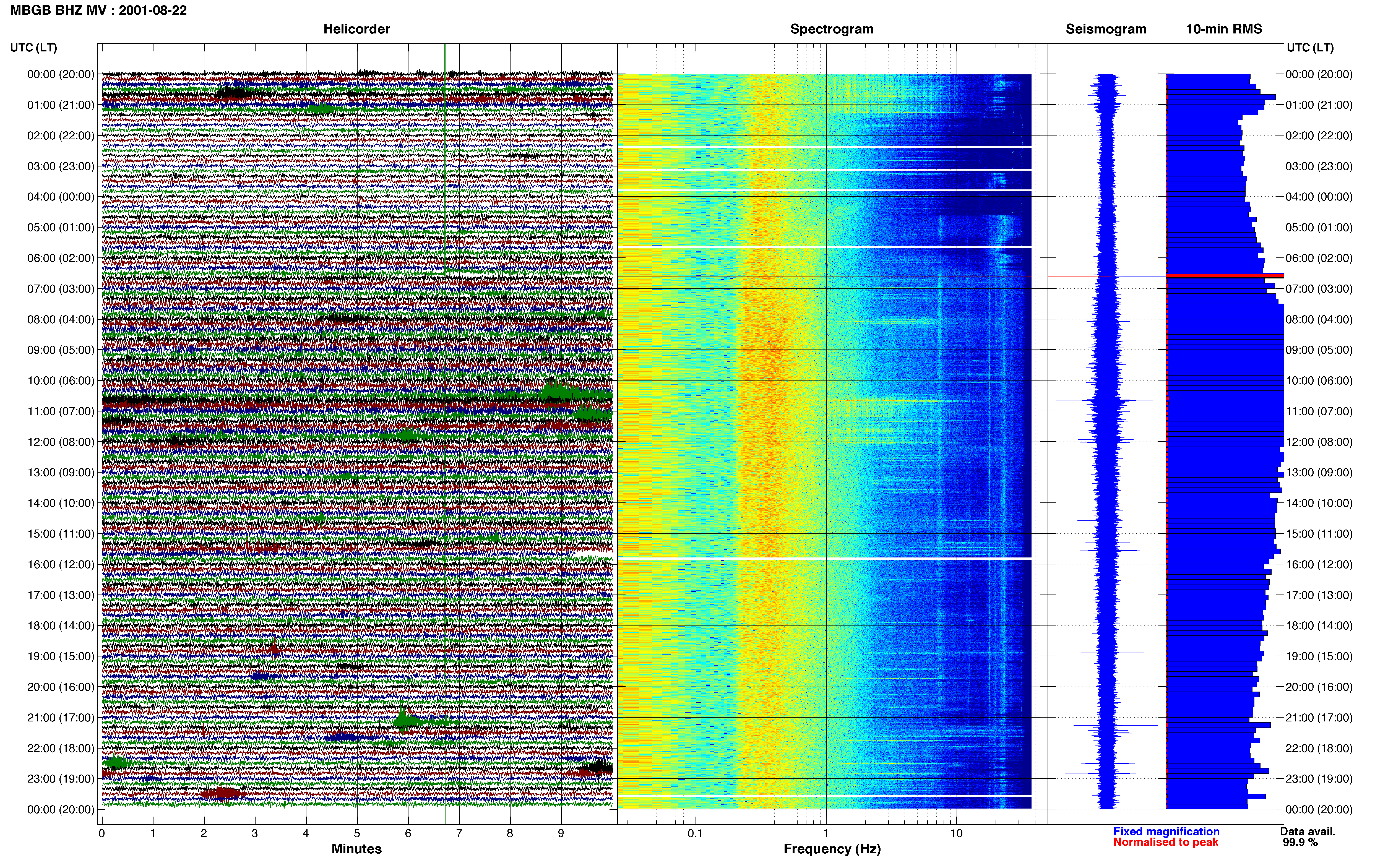Click the title 'MBGB BHZ MV : 2001-08-22'

coord(98,10)
